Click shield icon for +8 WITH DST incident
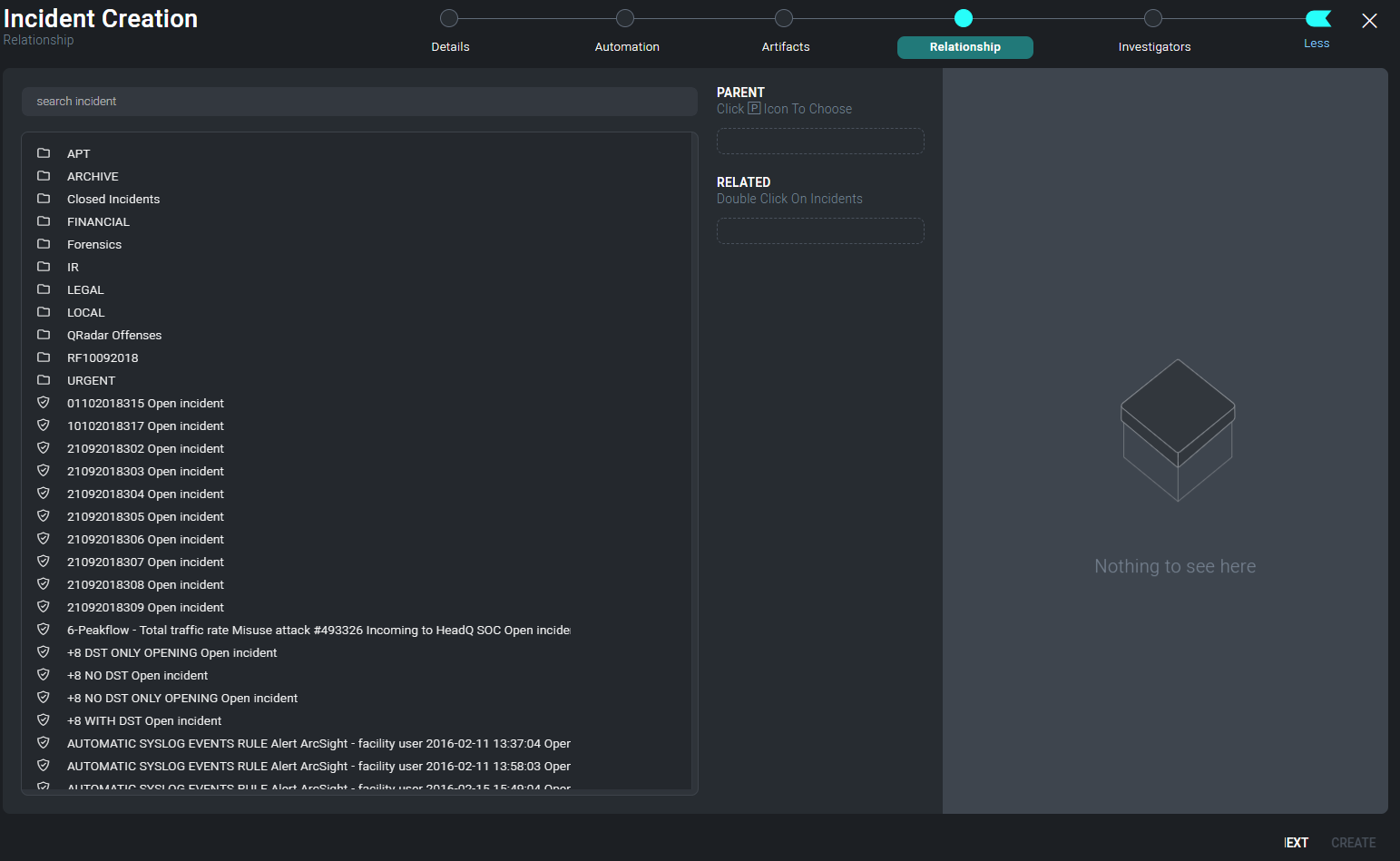This screenshot has width=1400, height=861. coord(44,720)
